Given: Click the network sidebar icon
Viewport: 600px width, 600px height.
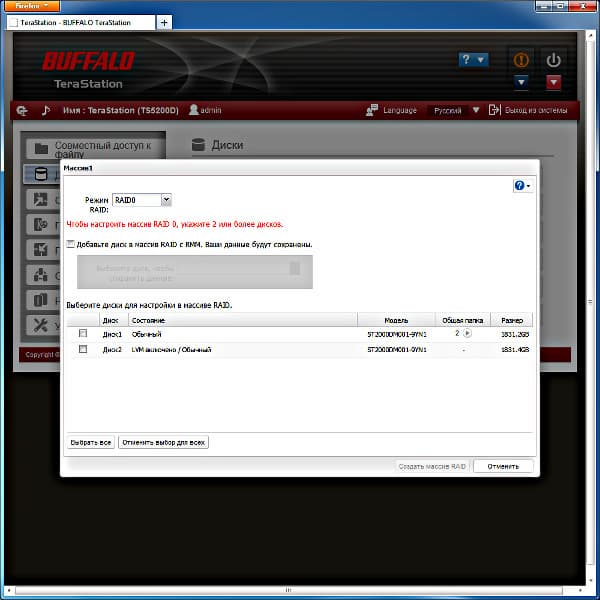Looking at the screenshot, I should pos(41,275).
